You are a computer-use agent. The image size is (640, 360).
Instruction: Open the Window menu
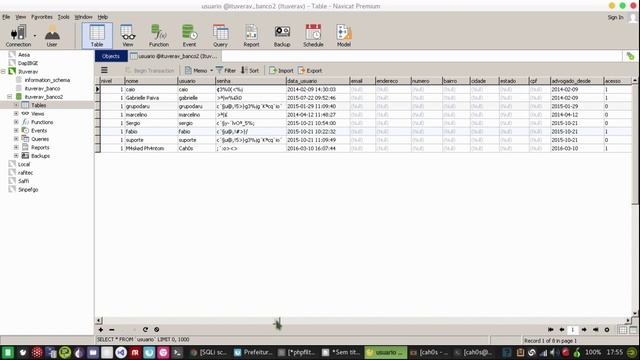(83, 17)
